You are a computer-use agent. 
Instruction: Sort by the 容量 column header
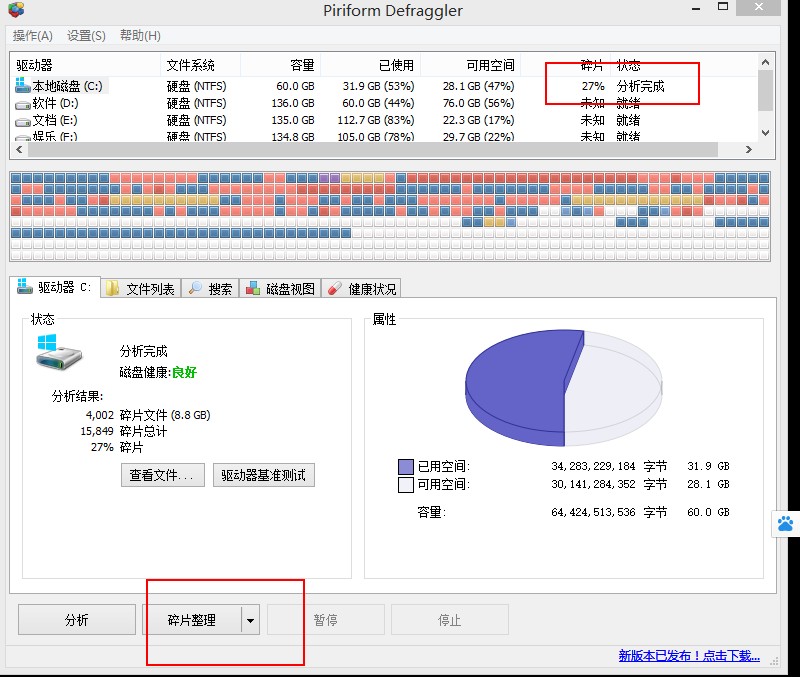280,65
